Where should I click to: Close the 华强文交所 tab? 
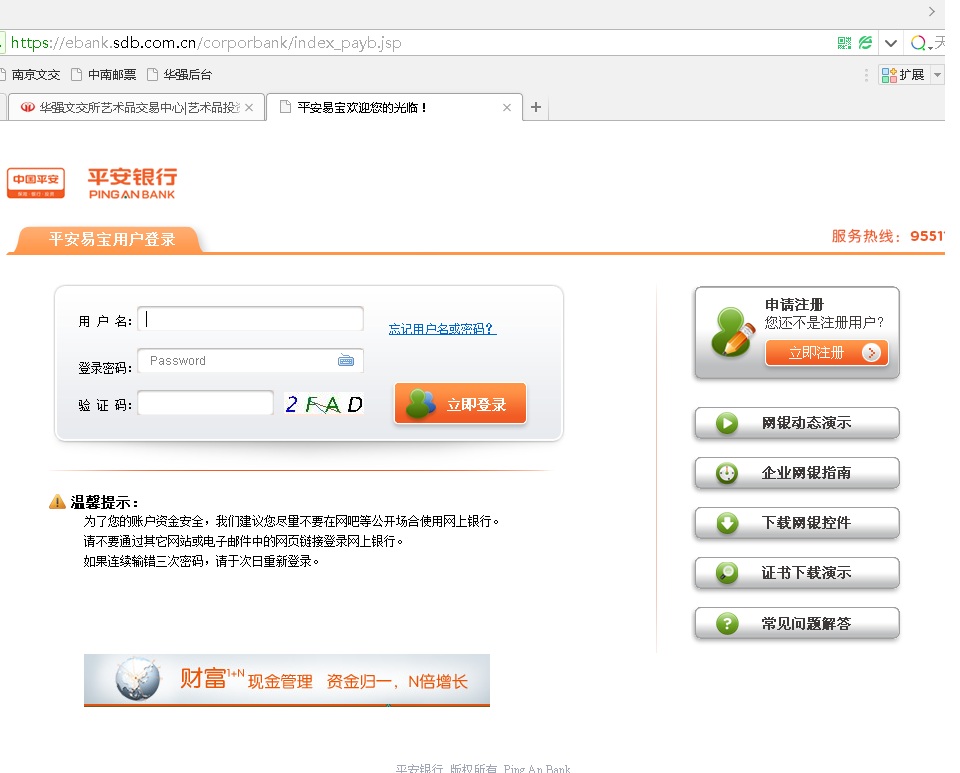pyautogui.click(x=249, y=108)
